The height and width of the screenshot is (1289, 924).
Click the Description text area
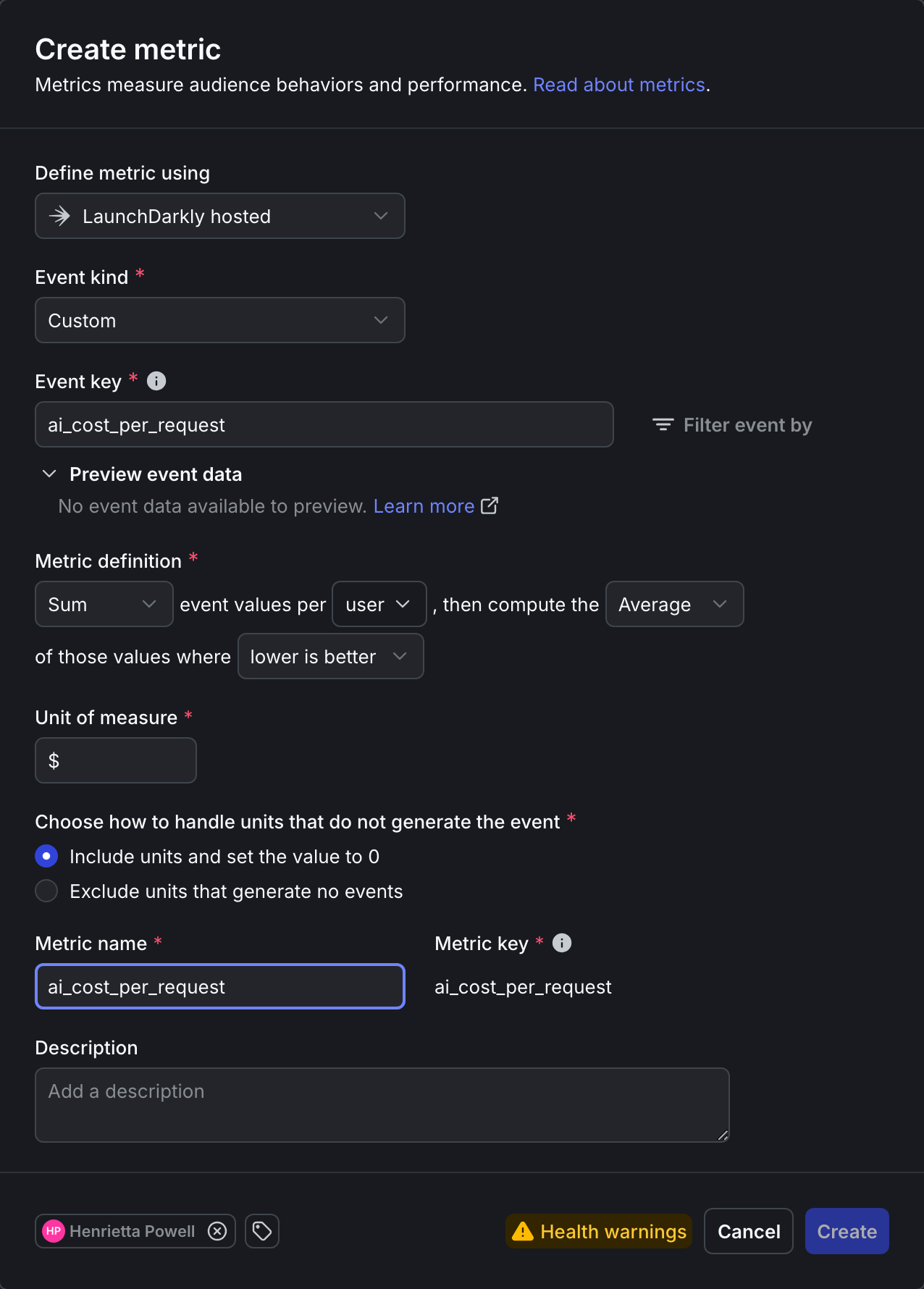point(382,1105)
